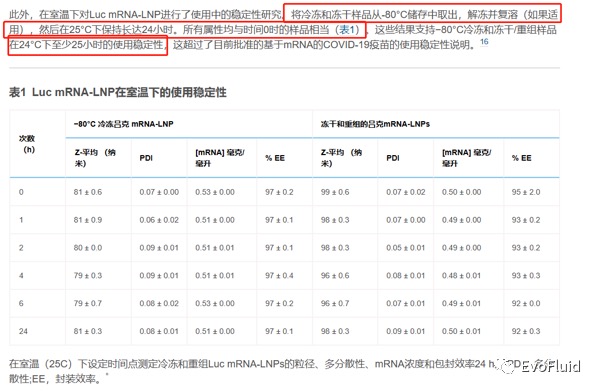The height and width of the screenshot is (391, 600).
Task: Select the 6 hour row label
Action: point(21,303)
